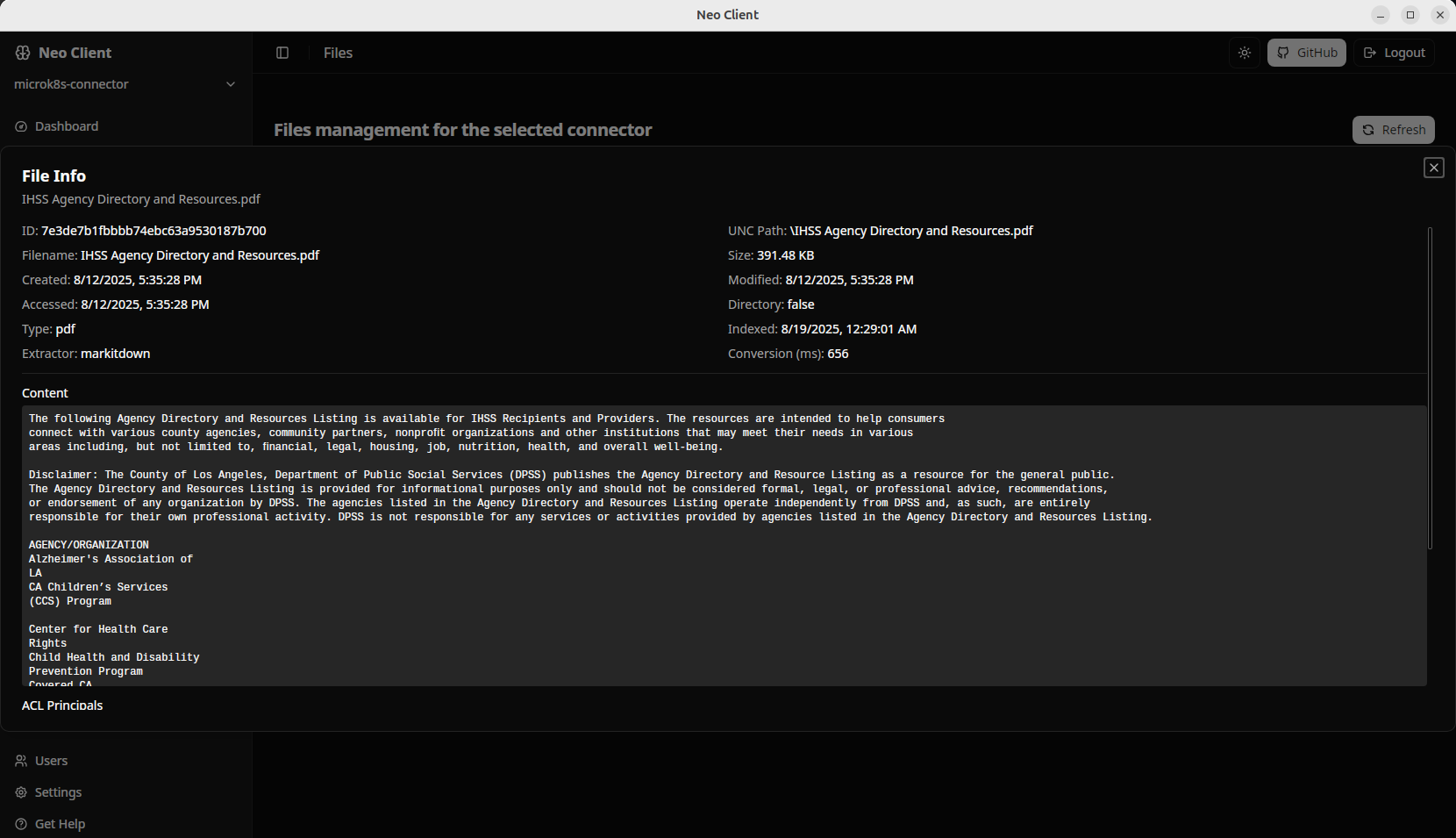This screenshot has width=1456, height=838.
Task: Select the Dashboard icon in the sidebar
Action: [x=19, y=126]
